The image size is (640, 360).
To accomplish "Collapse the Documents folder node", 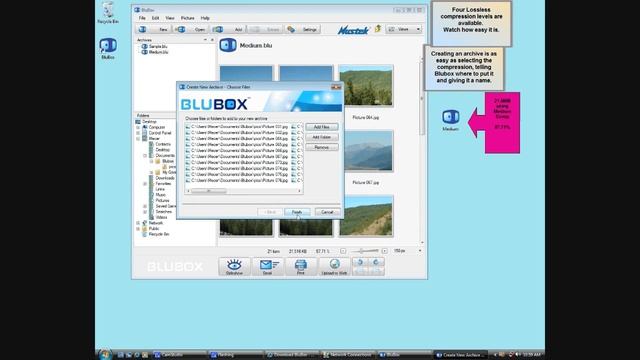I will 145,156.
